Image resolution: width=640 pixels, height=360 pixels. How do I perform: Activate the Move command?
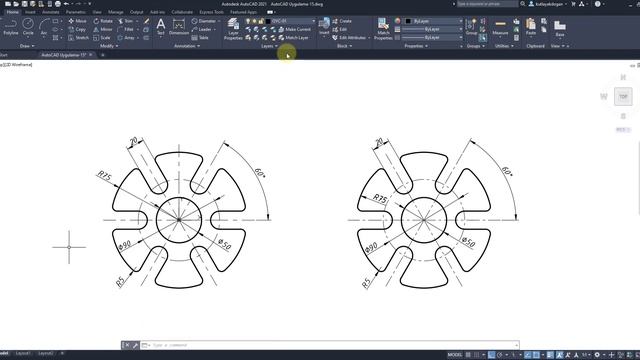78,21
